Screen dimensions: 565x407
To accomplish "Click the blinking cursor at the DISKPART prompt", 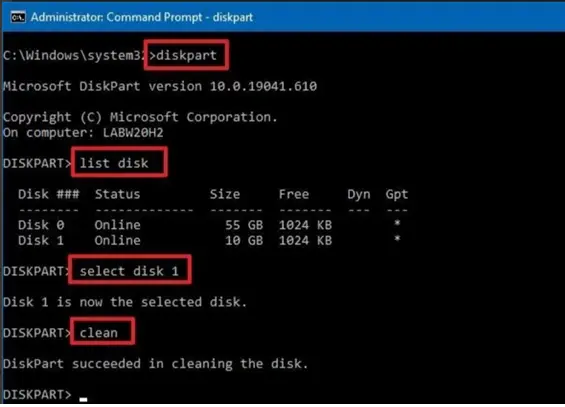I will tap(84, 399).
